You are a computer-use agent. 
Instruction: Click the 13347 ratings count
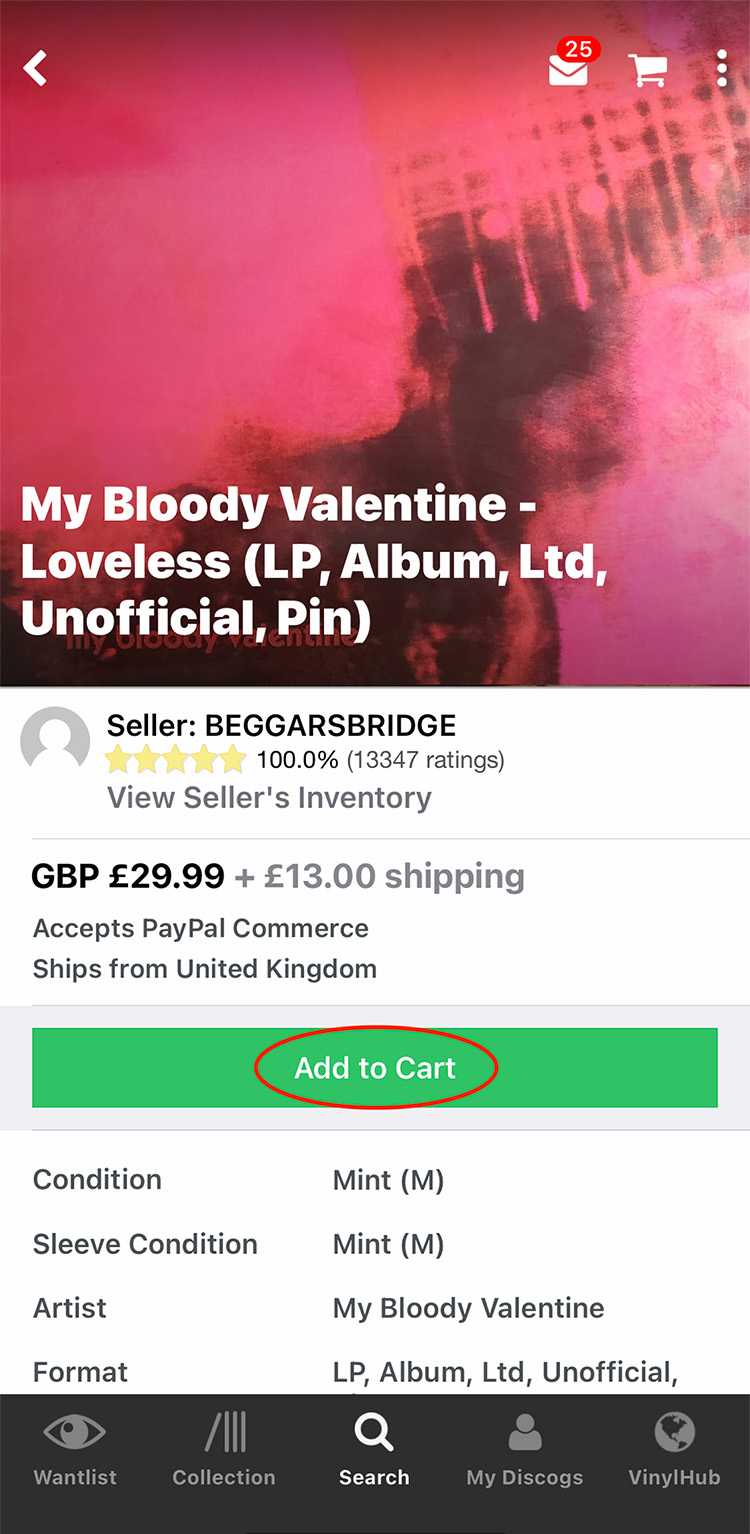coord(425,760)
